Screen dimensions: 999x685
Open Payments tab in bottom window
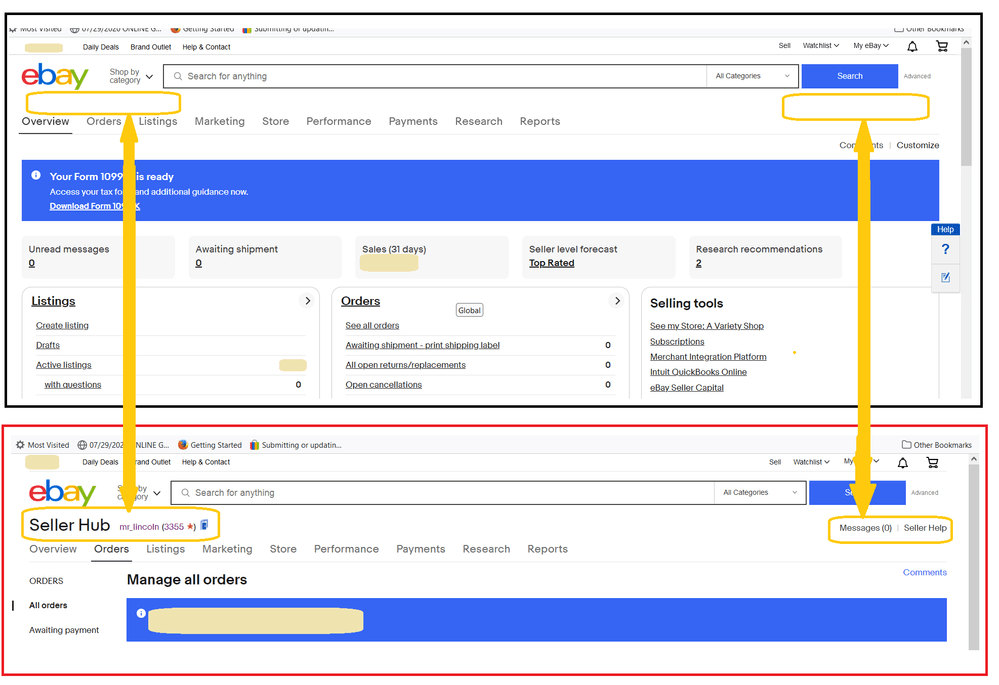420,549
